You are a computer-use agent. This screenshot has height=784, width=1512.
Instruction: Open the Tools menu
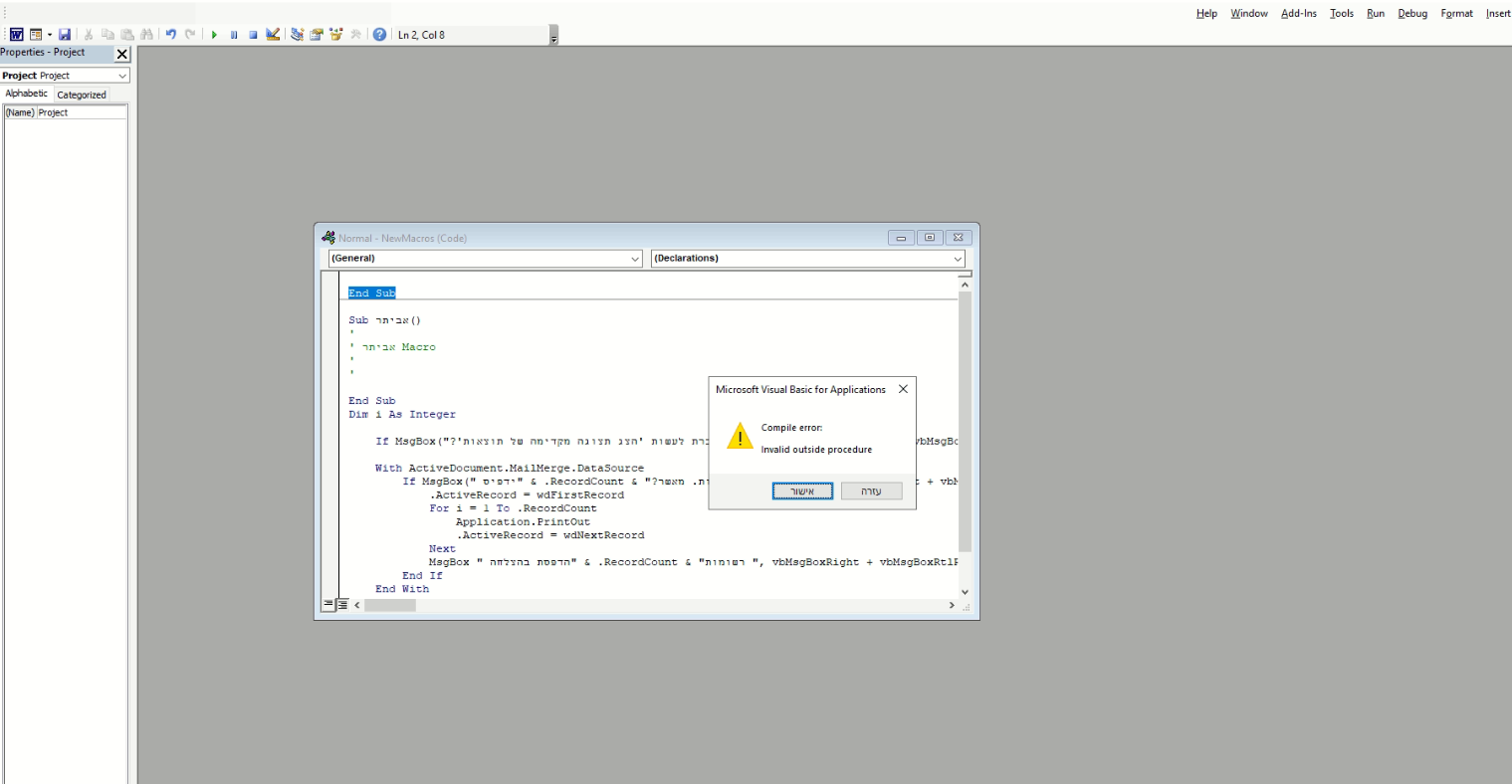(x=1342, y=13)
